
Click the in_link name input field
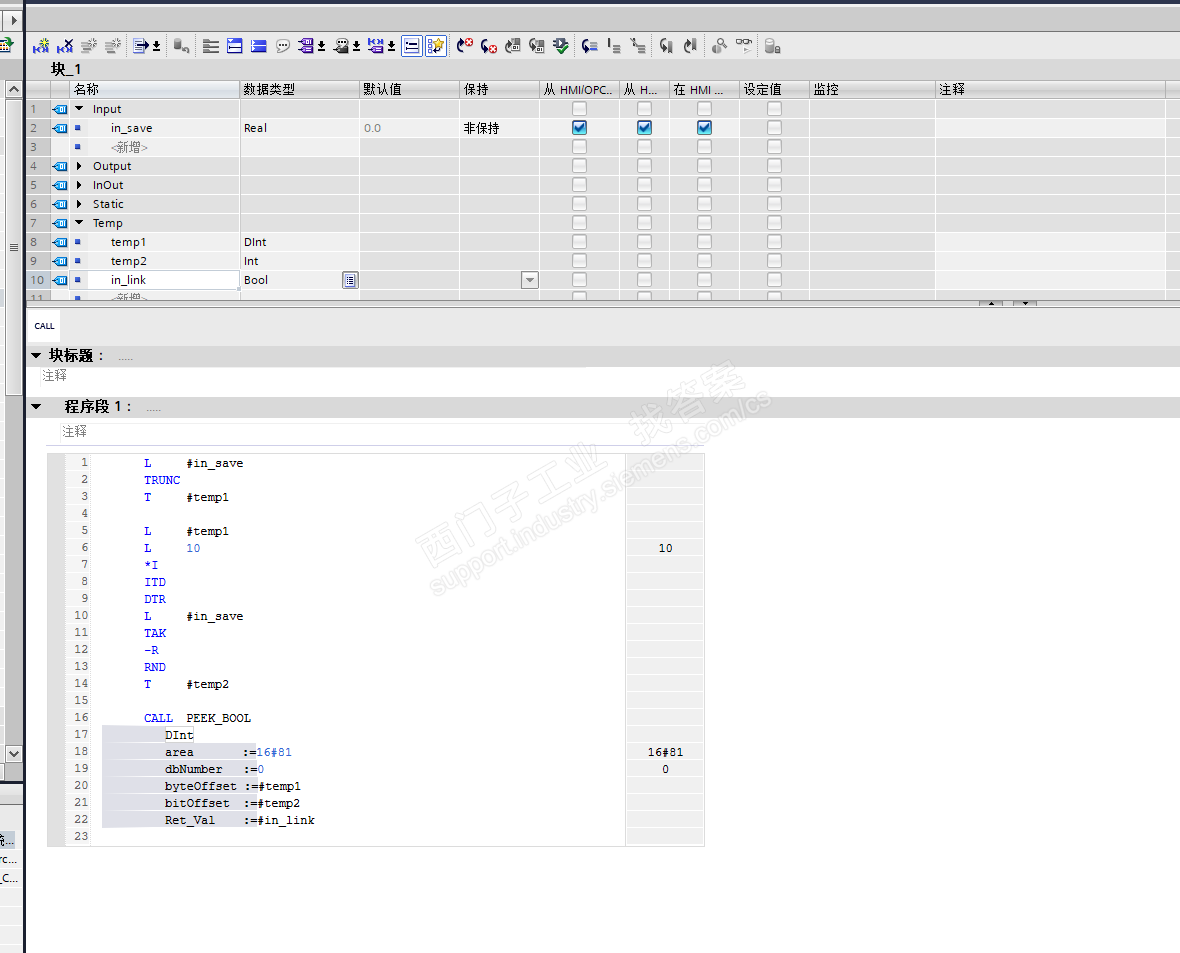155,280
